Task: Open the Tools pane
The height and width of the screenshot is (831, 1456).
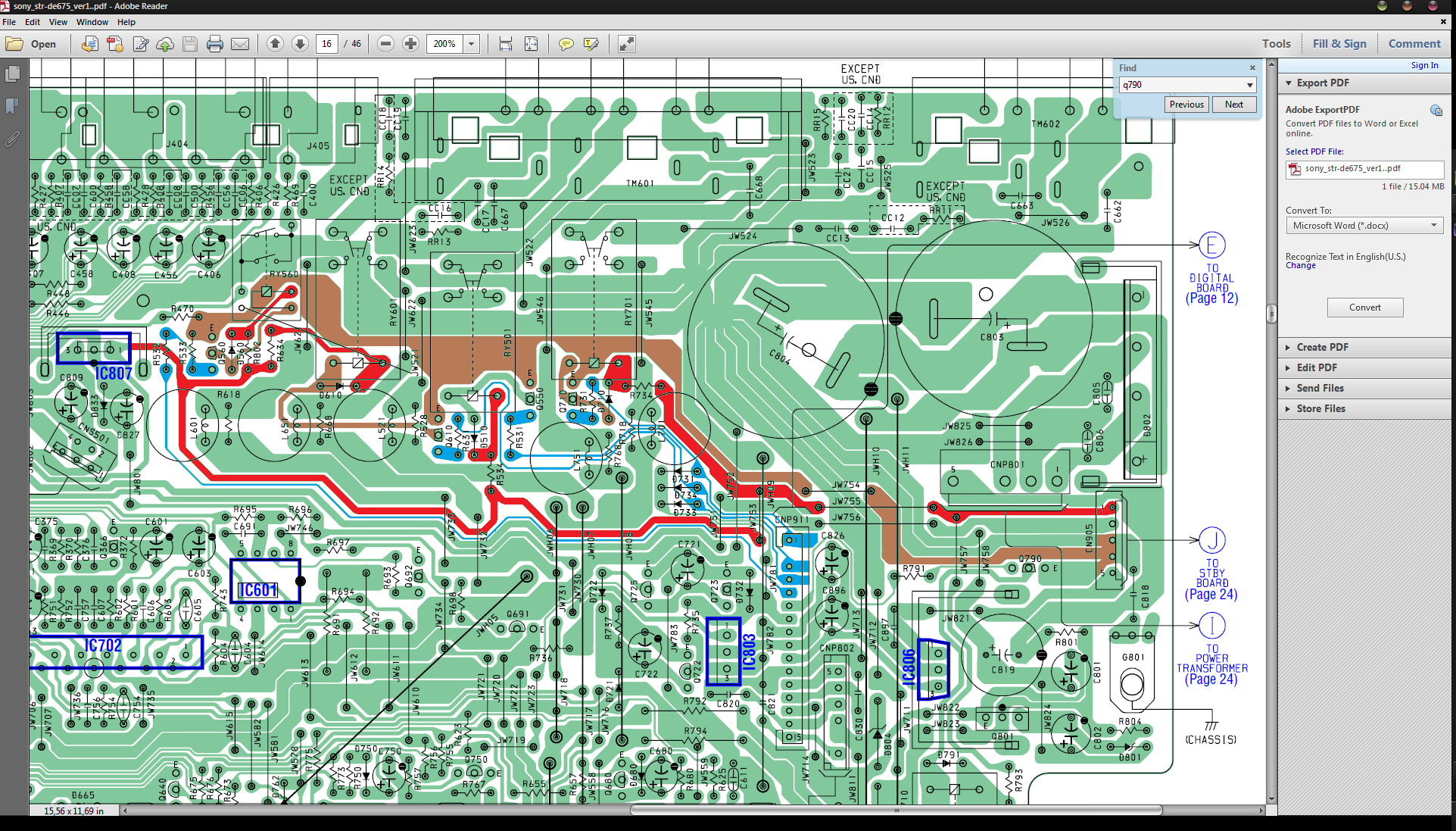Action: (1276, 44)
